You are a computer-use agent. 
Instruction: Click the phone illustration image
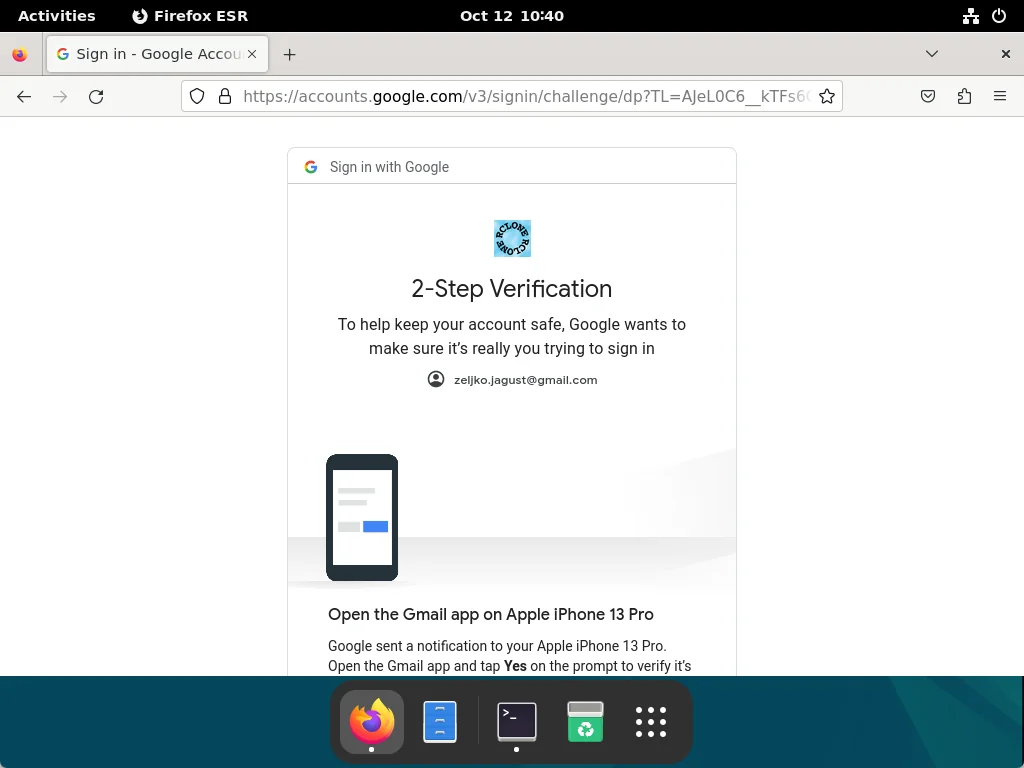362,517
